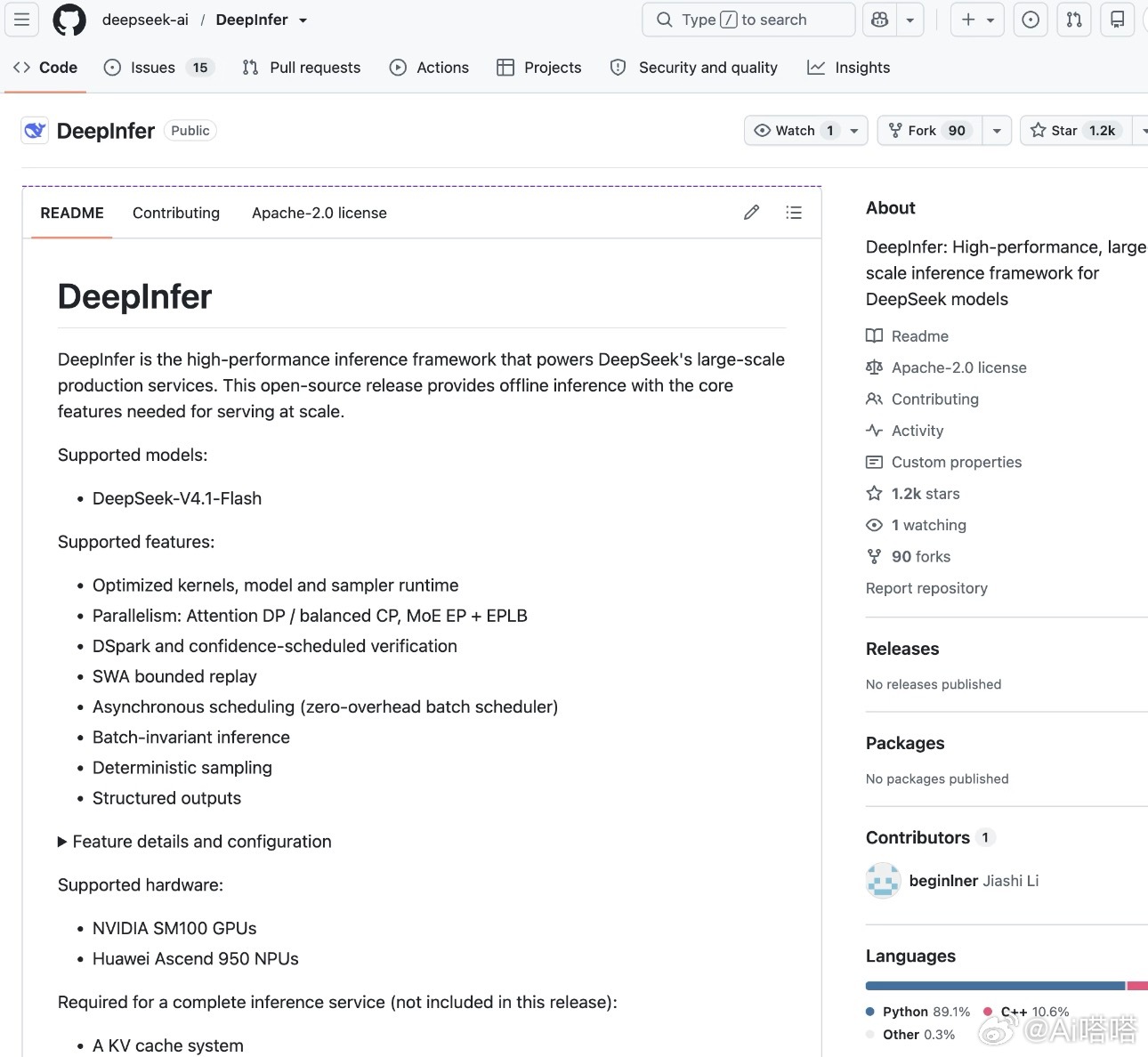Edit the README with pencil icon

click(752, 213)
